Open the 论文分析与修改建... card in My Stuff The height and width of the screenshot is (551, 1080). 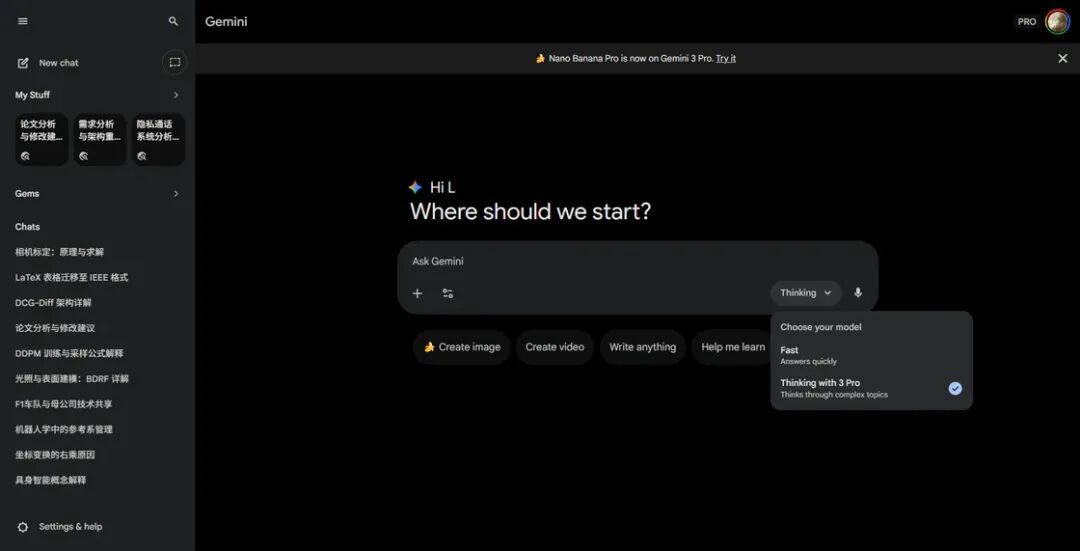[42, 140]
